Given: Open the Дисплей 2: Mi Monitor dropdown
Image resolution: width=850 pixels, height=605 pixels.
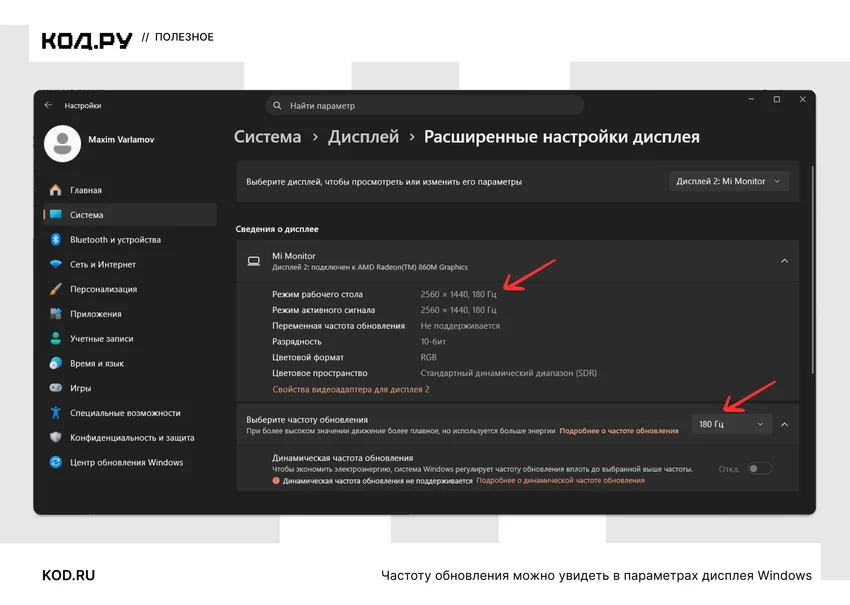Looking at the screenshot, I should tap(729, 181).
